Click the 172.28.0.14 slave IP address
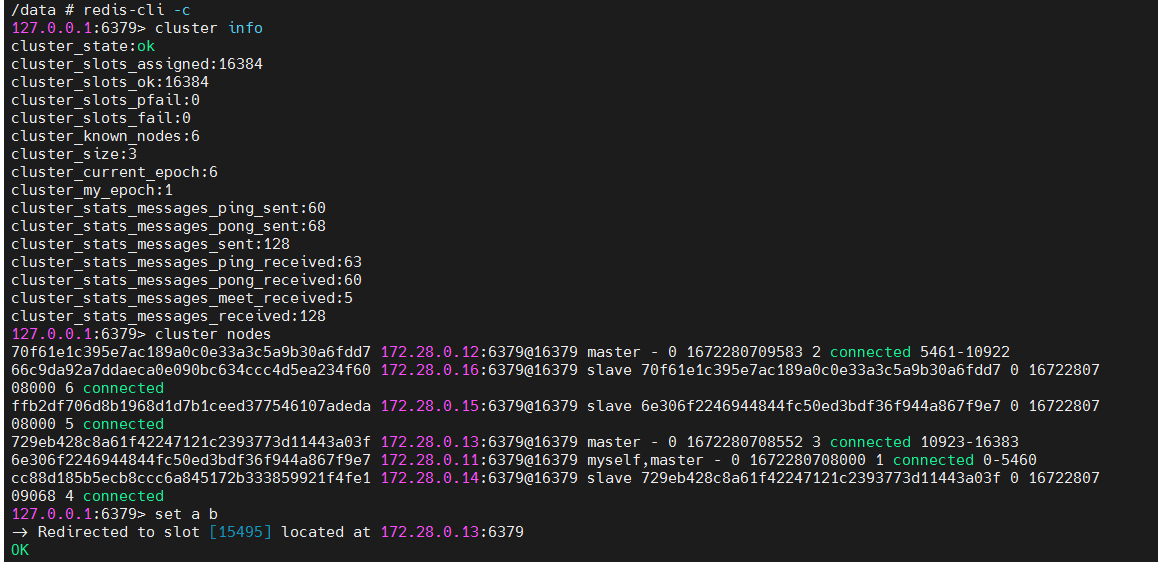The image size is (1158, 562). 430,478
